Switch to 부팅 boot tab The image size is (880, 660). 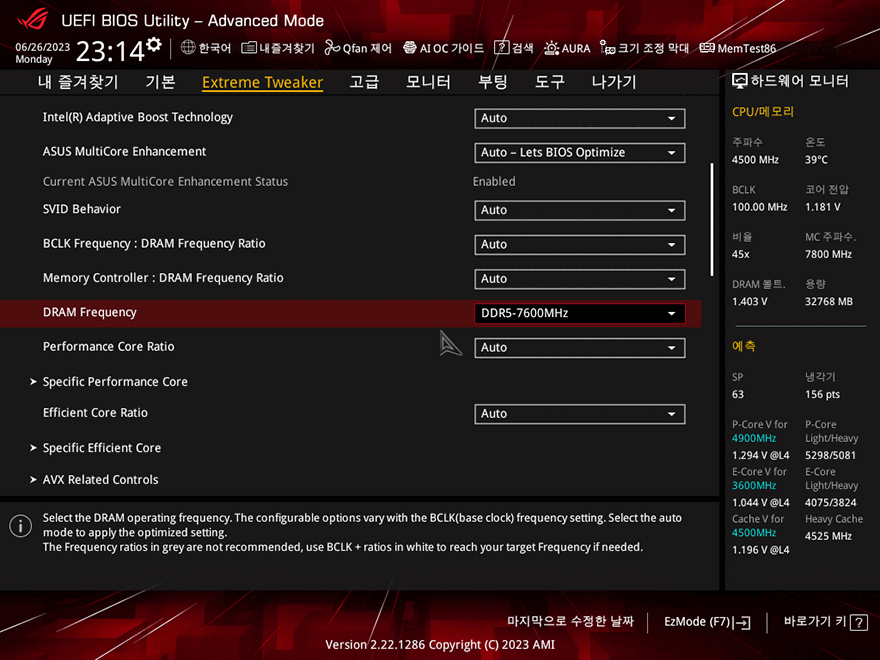(492, 82)
